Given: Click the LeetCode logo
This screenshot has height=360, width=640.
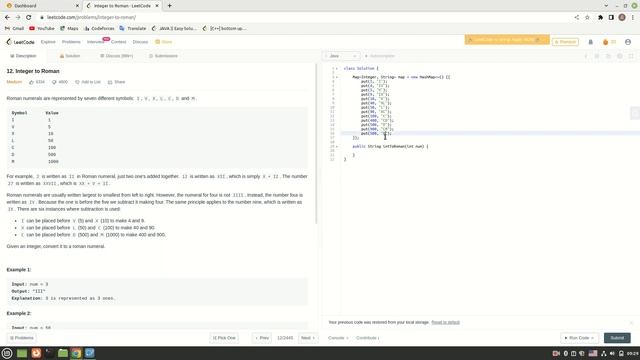Looking at the screenshot, I should click(20, 42).
